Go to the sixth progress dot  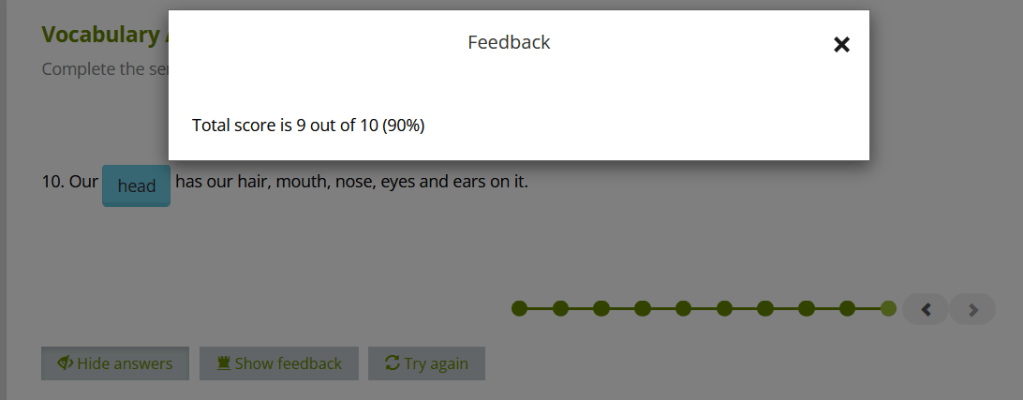coord(724,308)
